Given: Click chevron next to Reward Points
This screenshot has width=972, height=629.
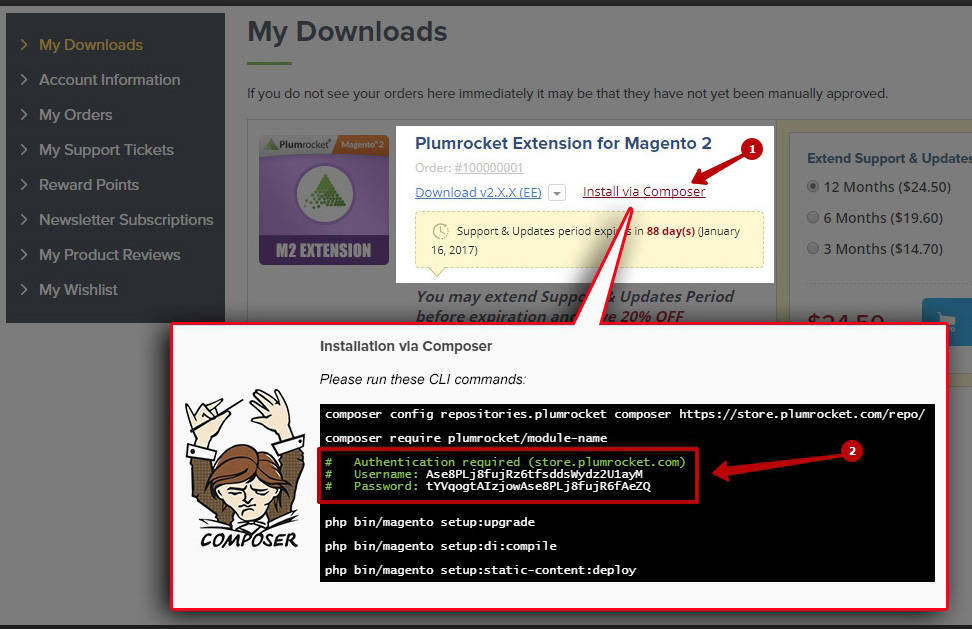Looking at the screenshot, I should point(24,184).
